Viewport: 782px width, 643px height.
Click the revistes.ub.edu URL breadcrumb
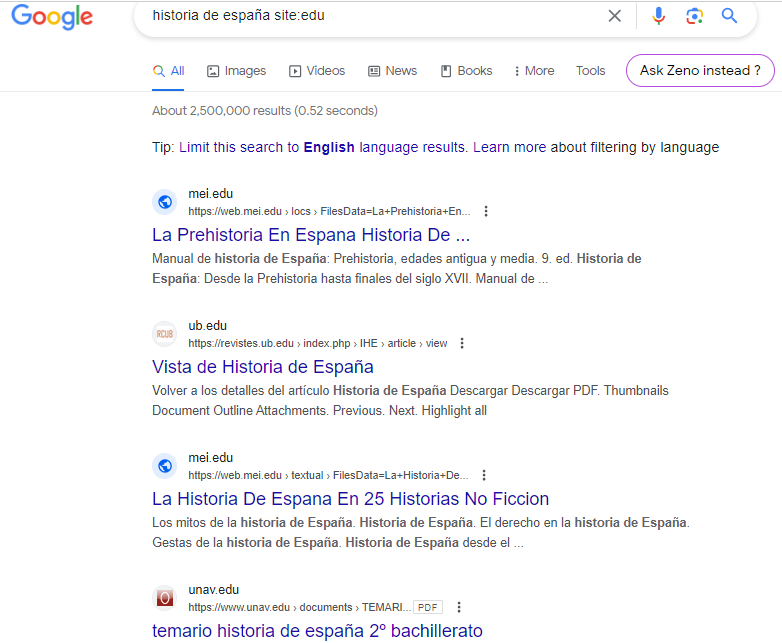pos(318,343)
